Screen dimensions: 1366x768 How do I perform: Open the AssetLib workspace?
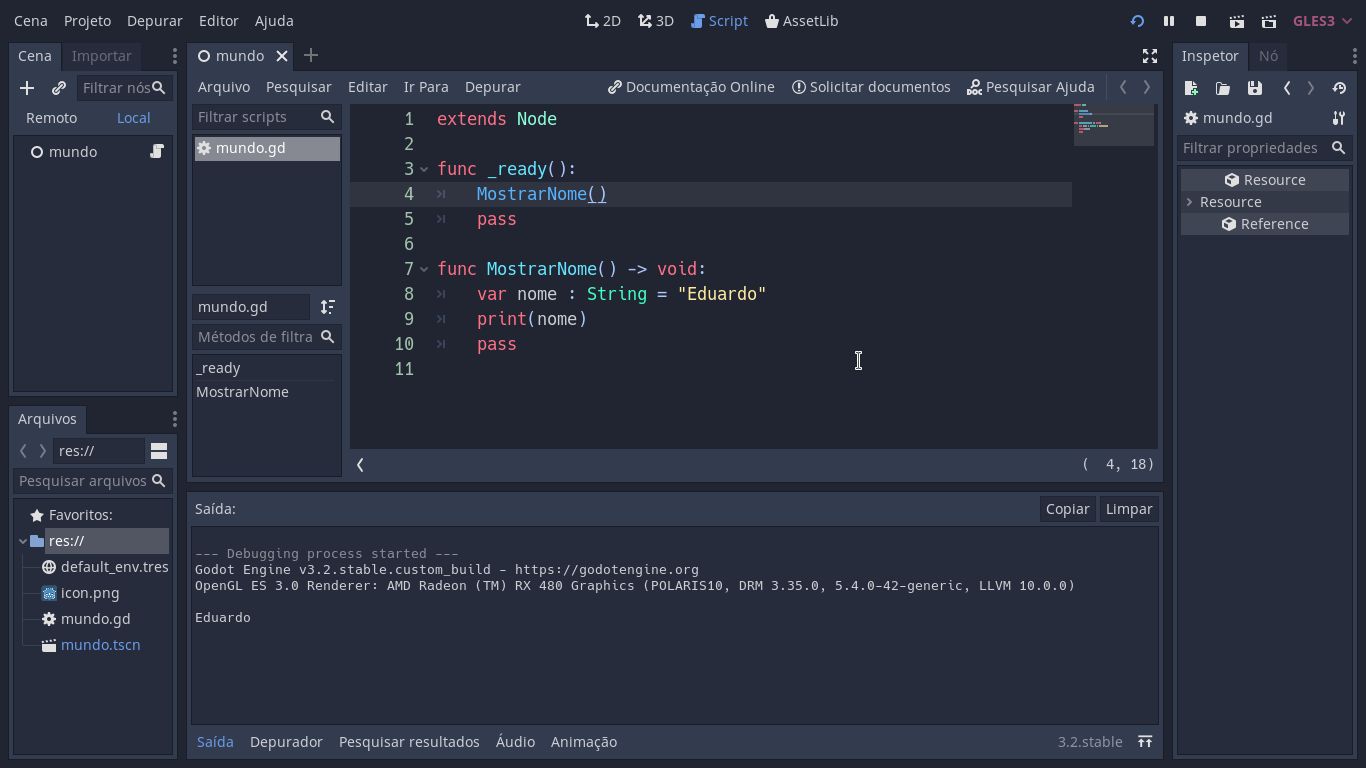801,21
